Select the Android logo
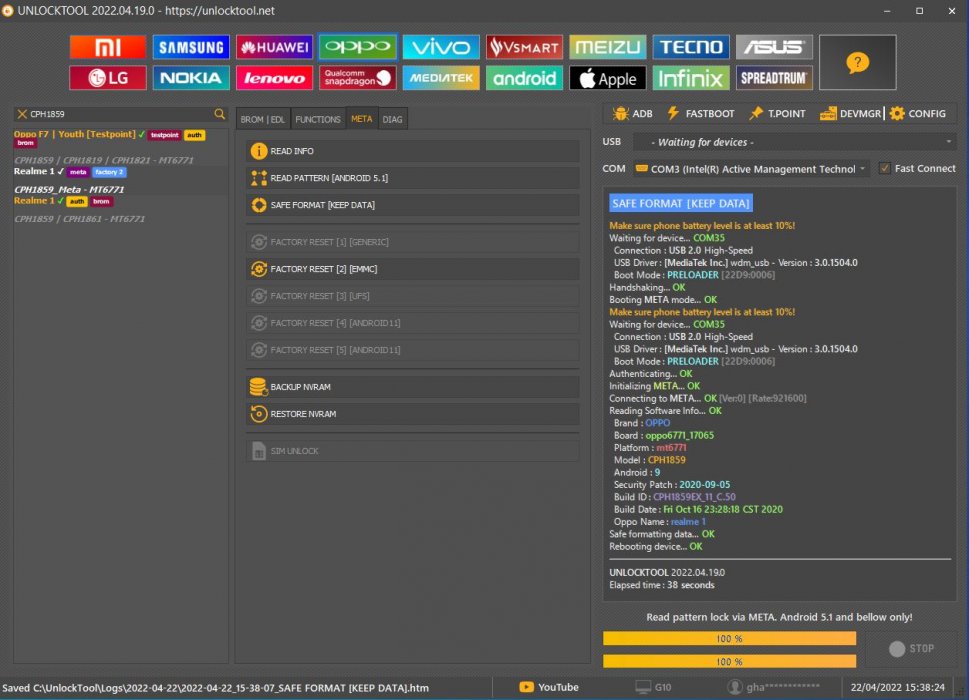 (524, 78)
